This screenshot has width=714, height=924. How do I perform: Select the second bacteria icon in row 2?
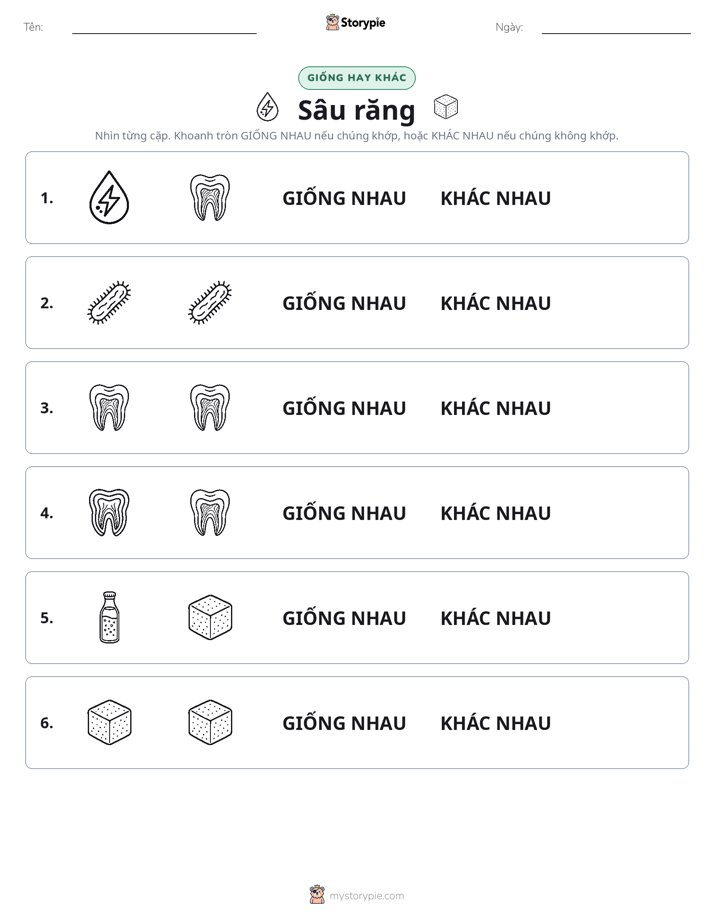(210, 302)
